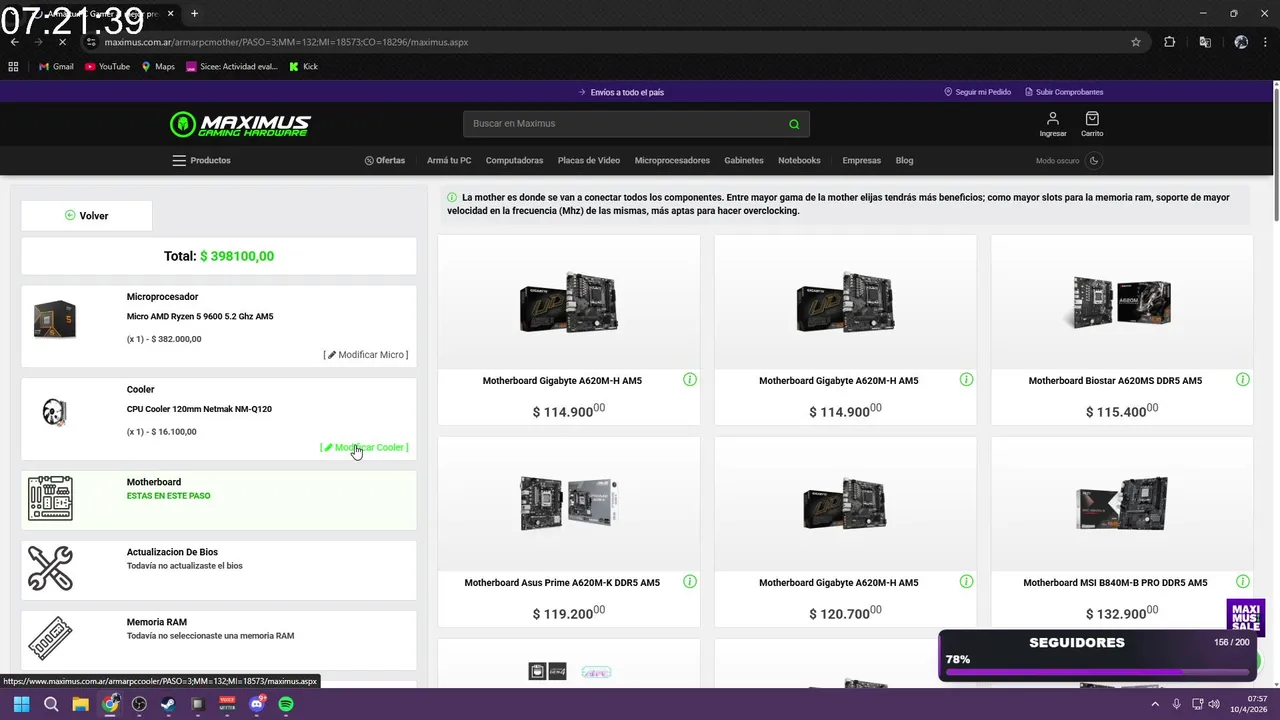Screen dimensions: 1280x720
Task: Click the Netmak cooler thumbnail
Action: 55,412
